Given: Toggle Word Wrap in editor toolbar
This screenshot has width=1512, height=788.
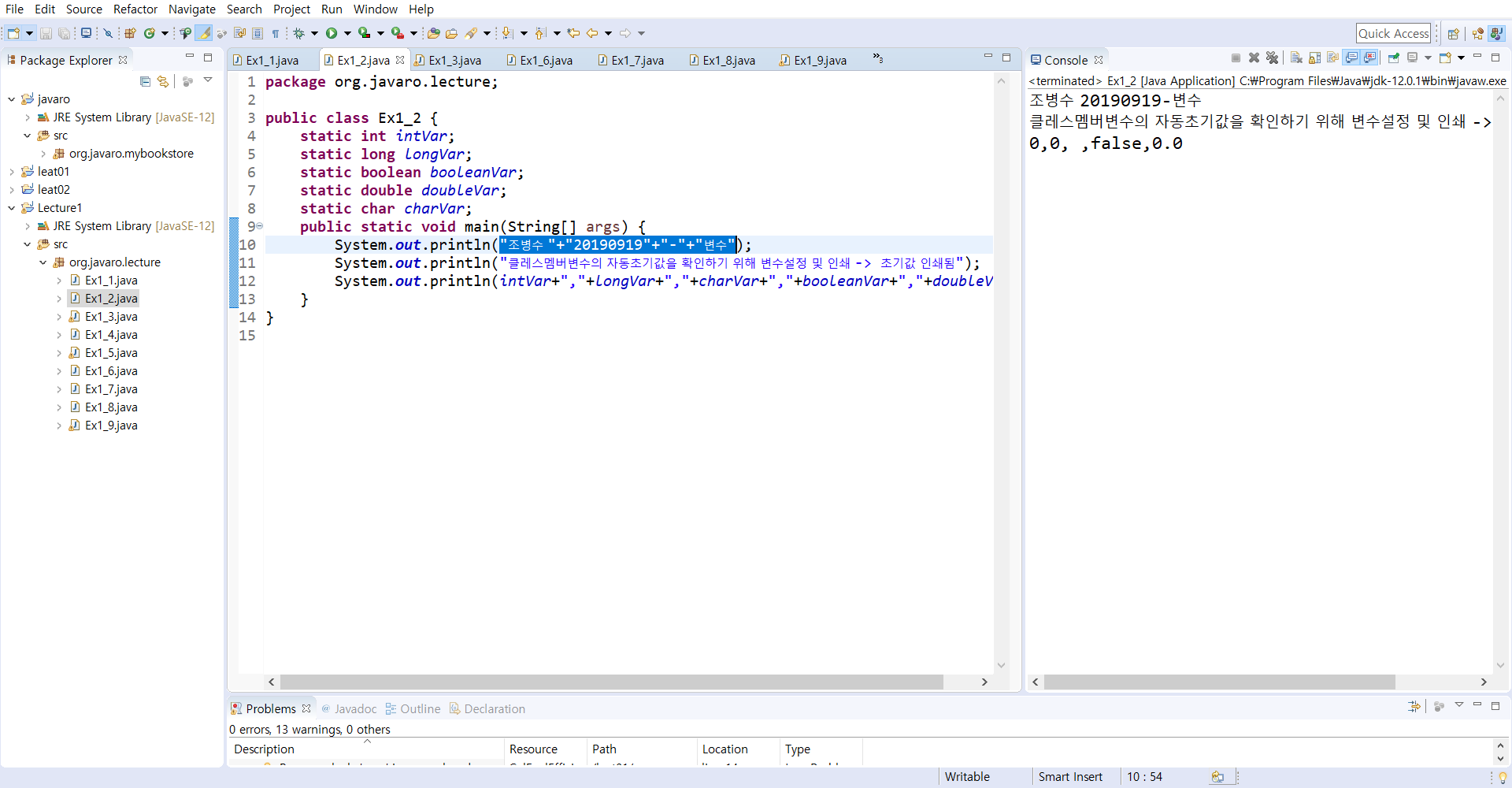Looking at the screenshot, I should pyautogui.click(x=240, y=33).
